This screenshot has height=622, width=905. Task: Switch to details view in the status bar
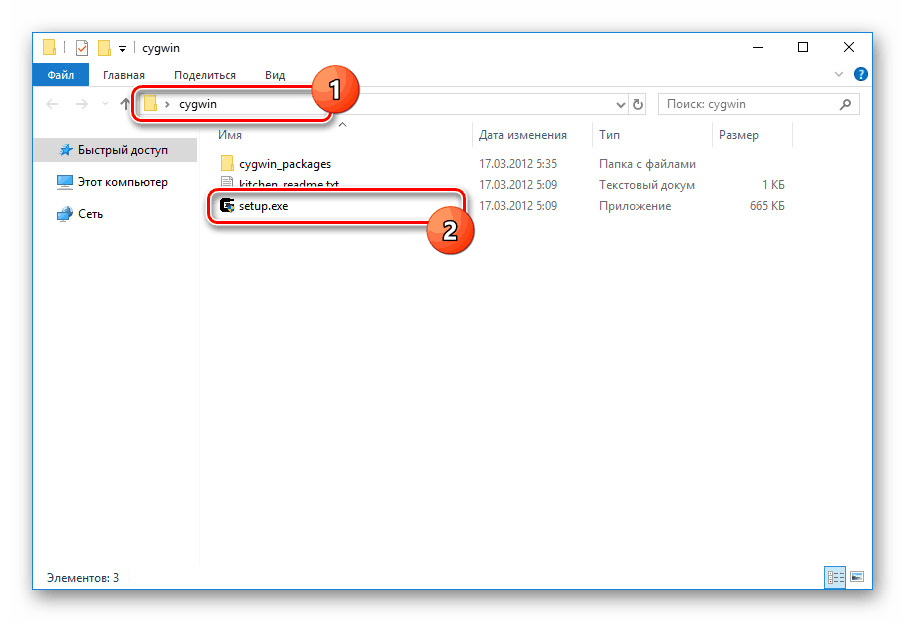835,576
